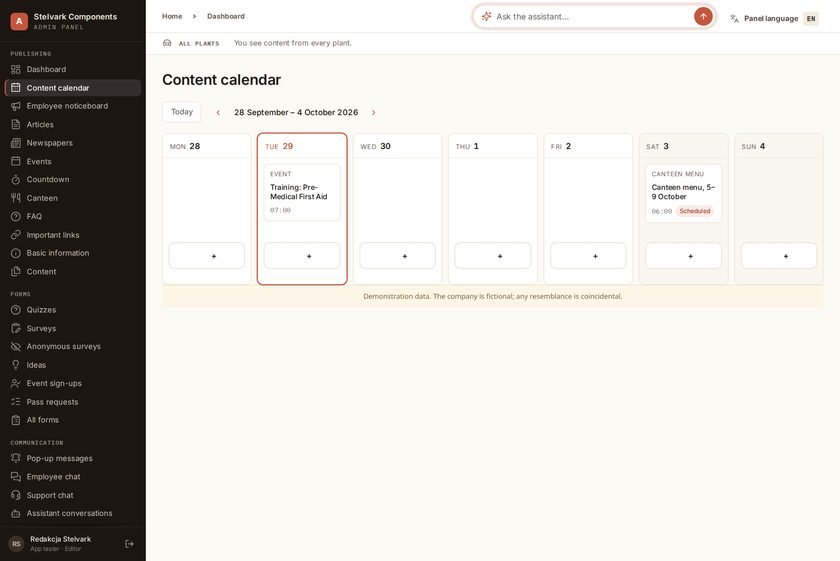
Task: Click the Important links chain icon
Action: (x=16, y=235)
